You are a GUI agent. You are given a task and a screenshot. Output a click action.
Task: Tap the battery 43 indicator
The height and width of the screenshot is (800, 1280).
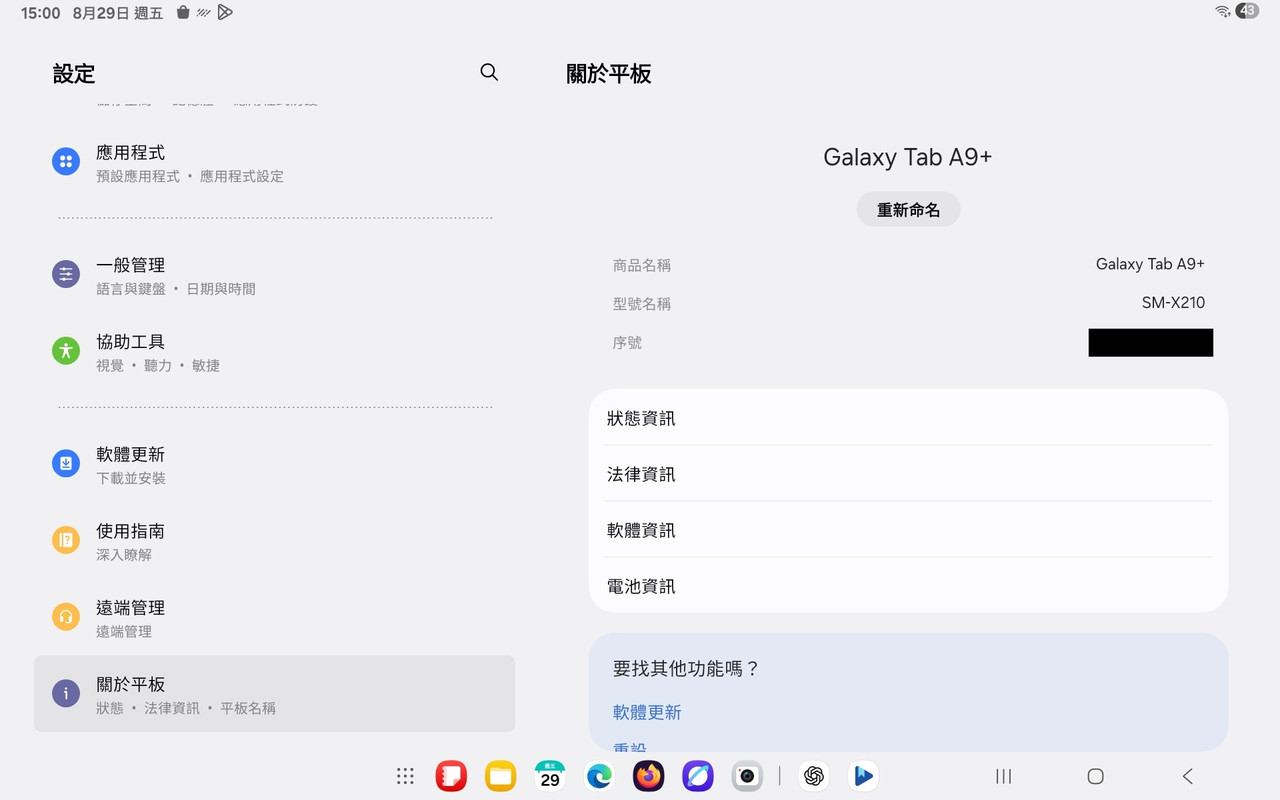point(1247,11)
